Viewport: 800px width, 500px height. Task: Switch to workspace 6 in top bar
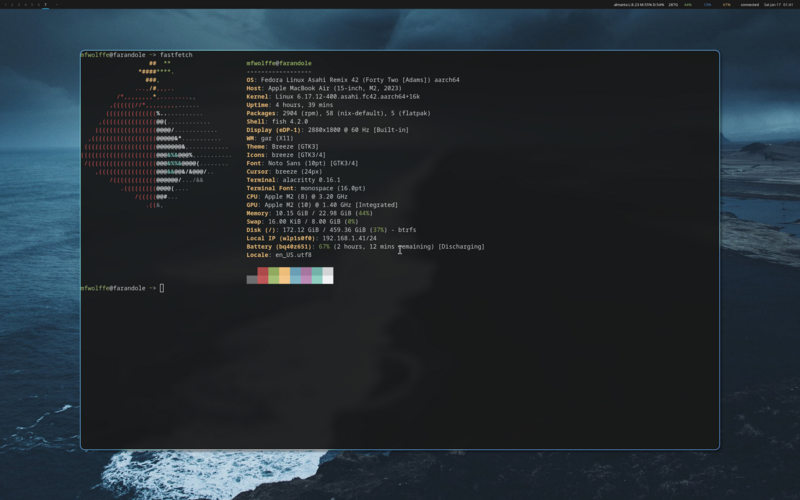(x=39, y=5)
